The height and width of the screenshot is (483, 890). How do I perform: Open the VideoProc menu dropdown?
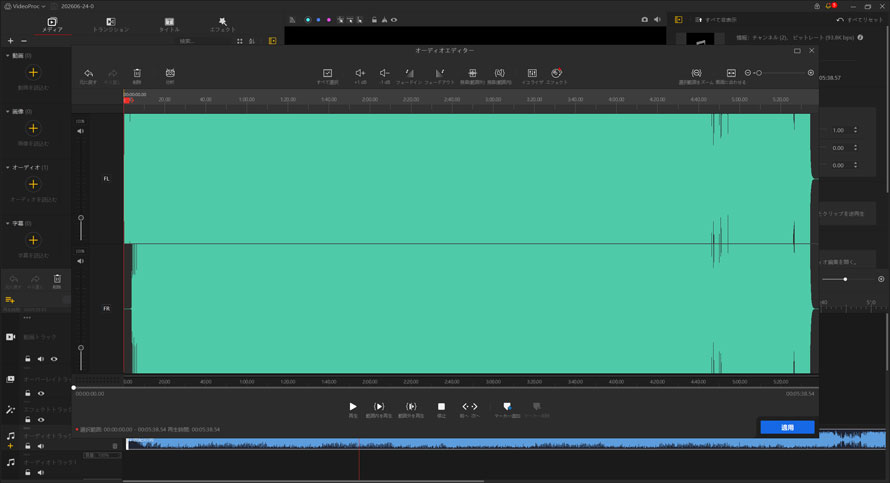click(x=26, y=6)
